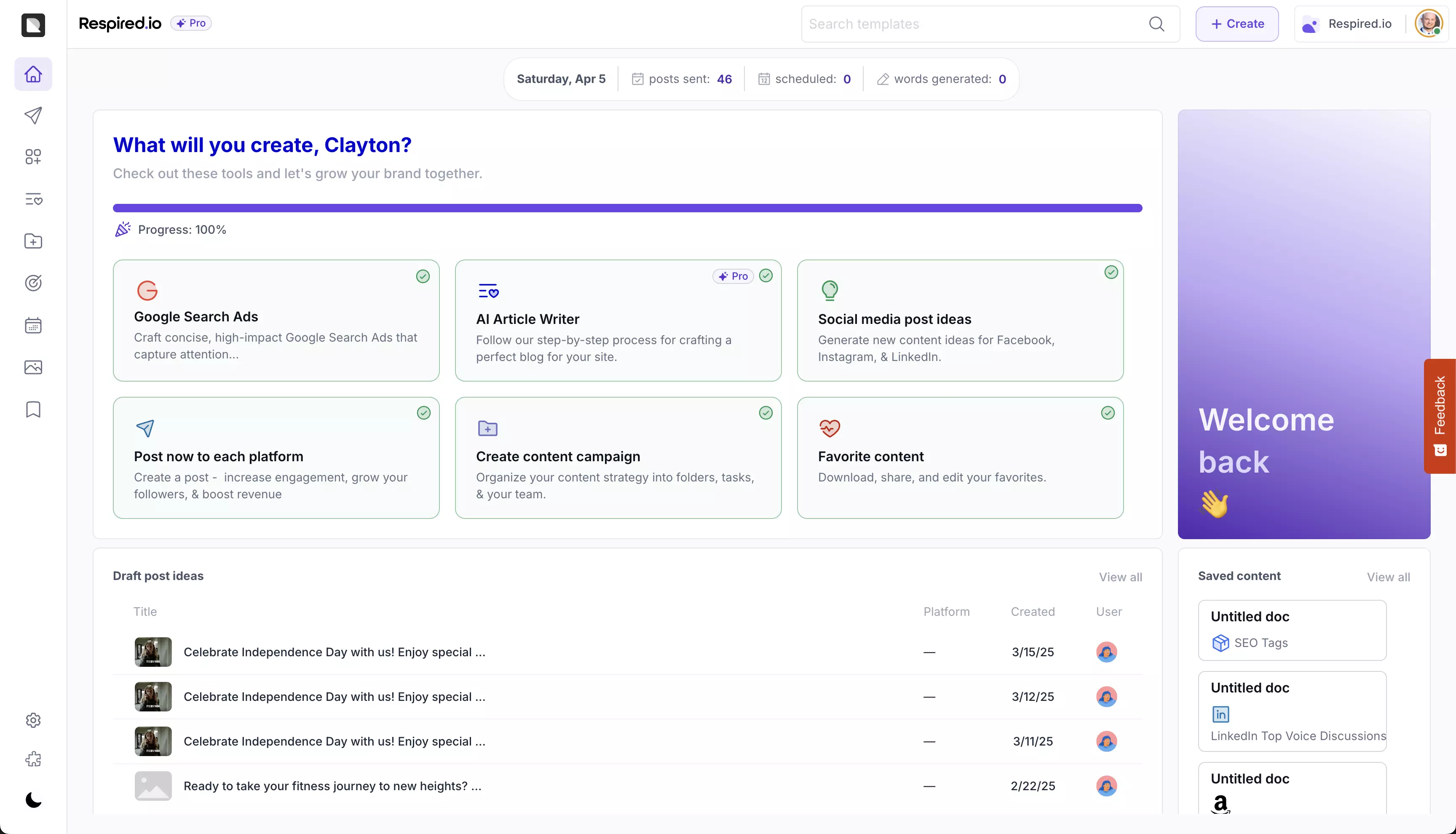Click the puzzle piece integrations icon
1456x834 pixels.
(x=33, y=759)
